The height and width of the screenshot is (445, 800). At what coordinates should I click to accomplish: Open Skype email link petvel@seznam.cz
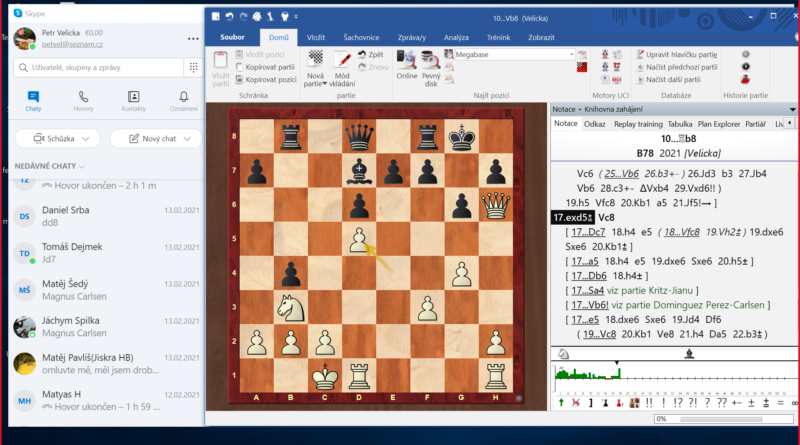click(72, 44)
